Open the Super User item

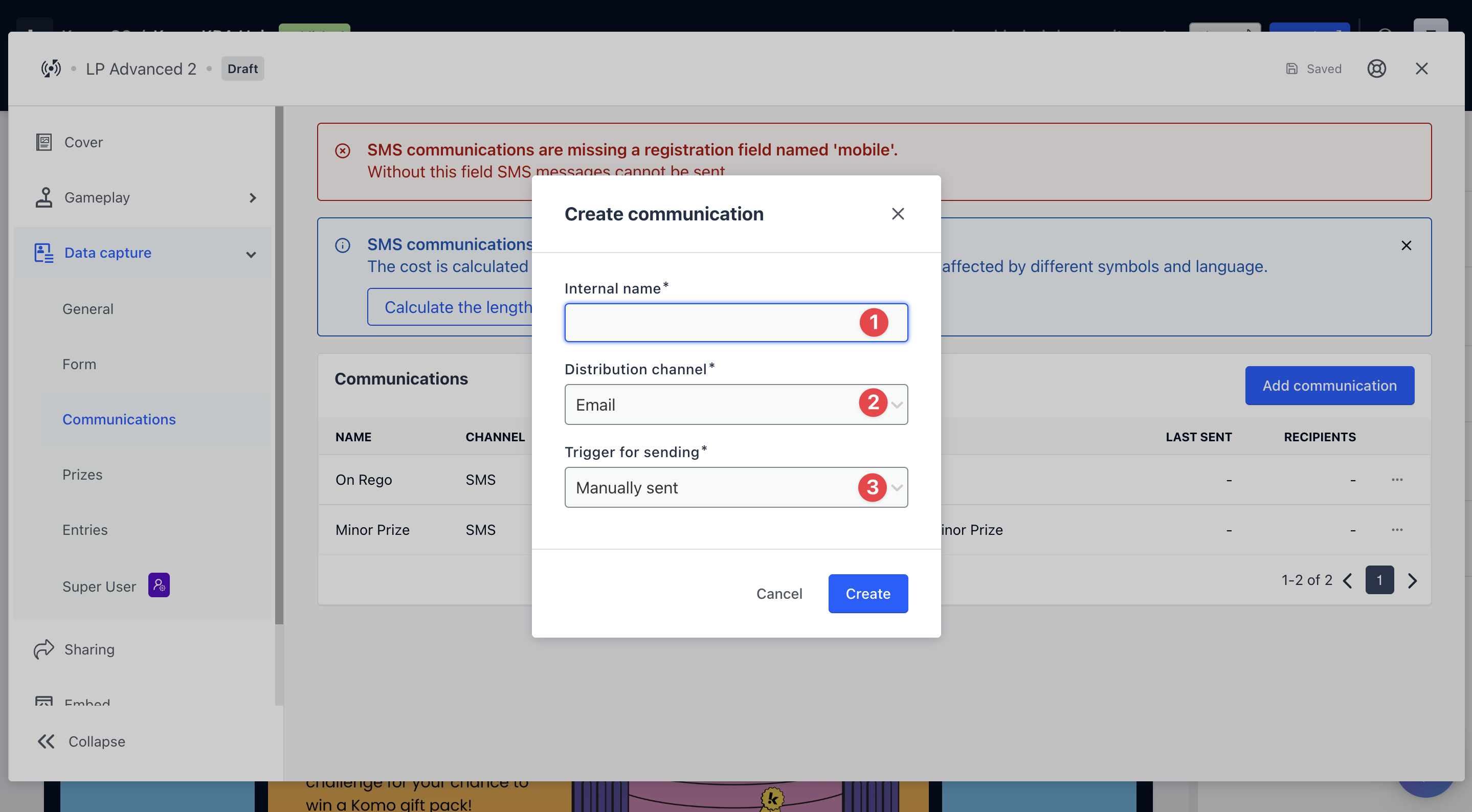point(99,587)
